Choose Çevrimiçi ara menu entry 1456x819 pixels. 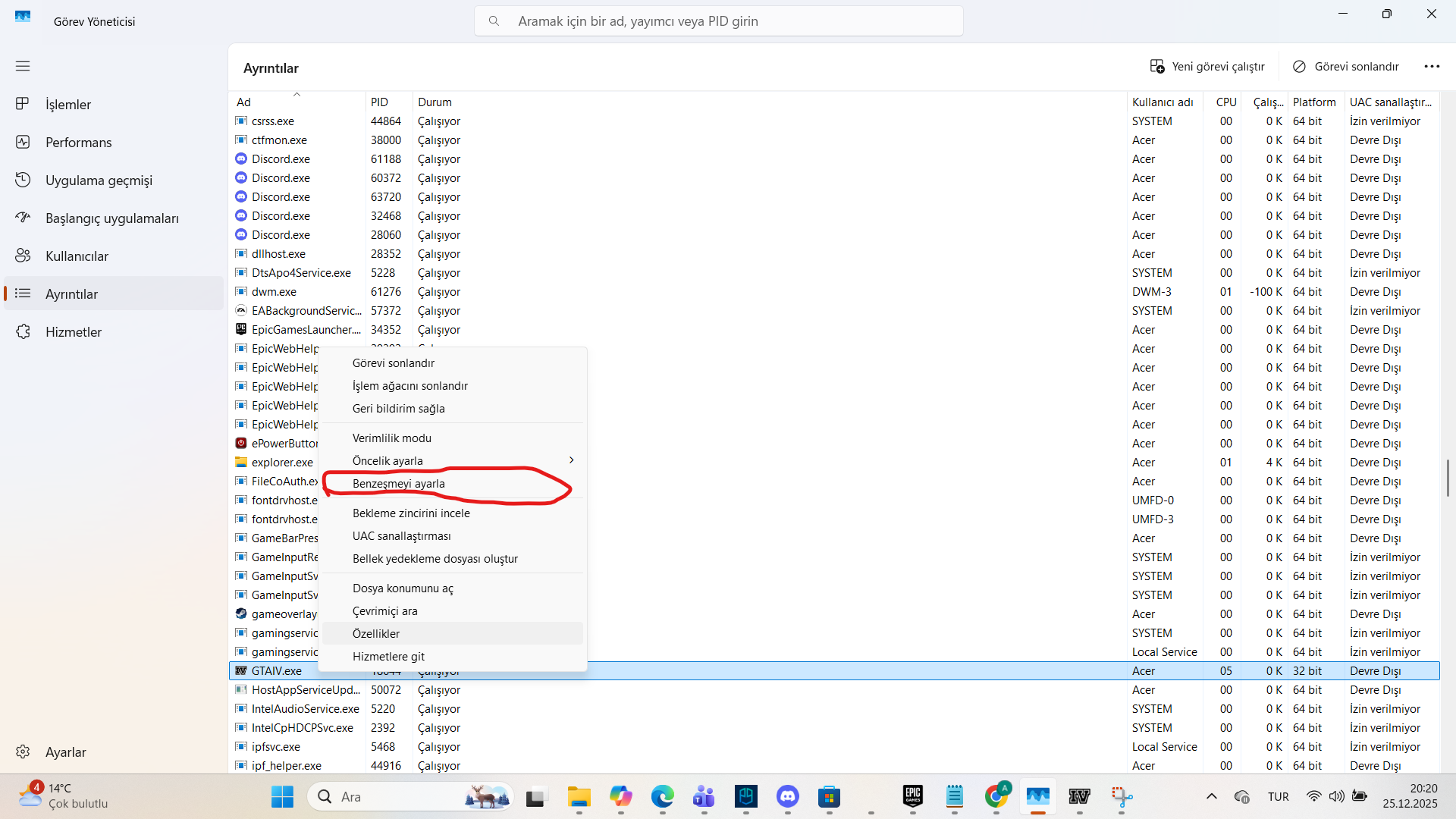click(453, 611)
